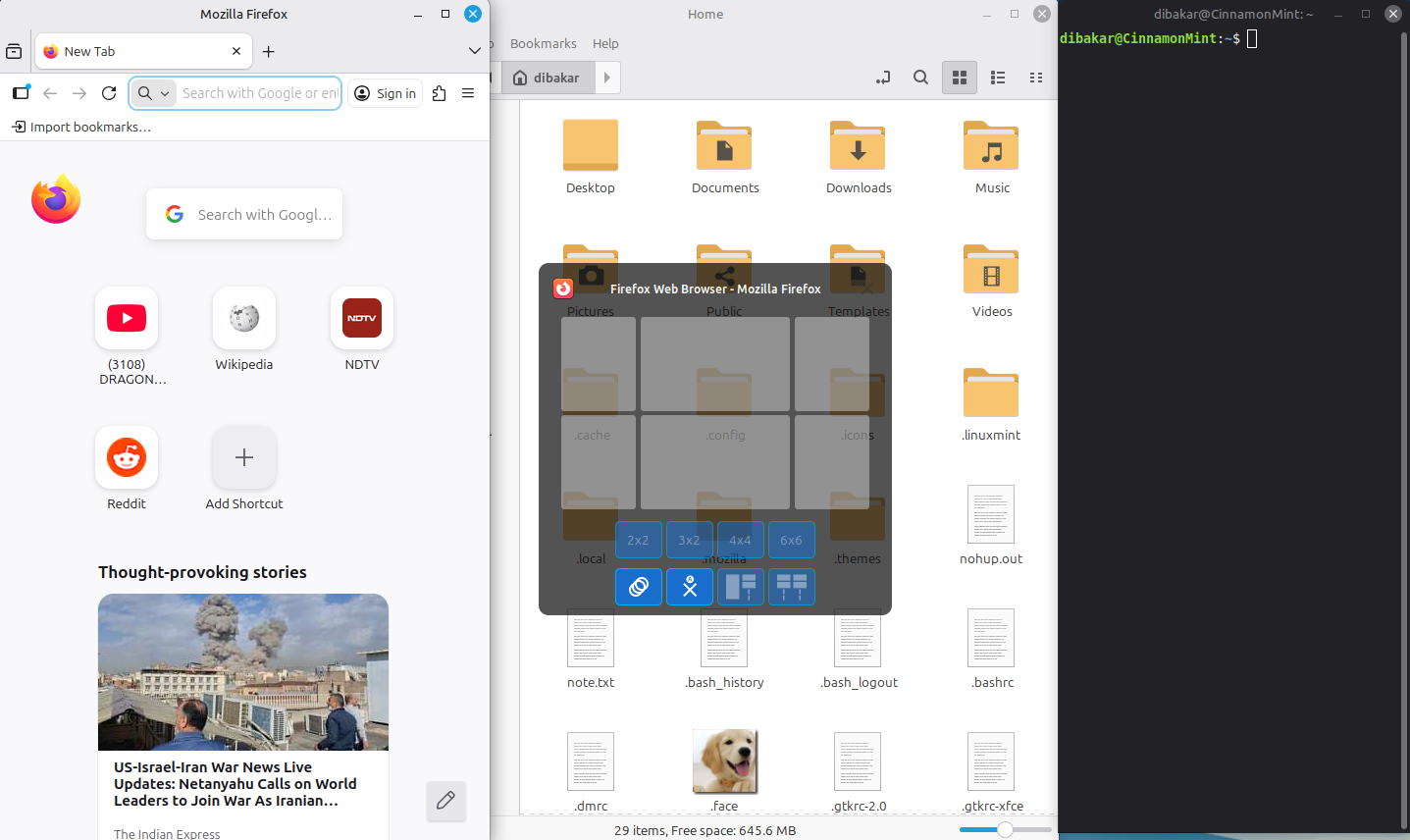Select the 4x4 grid size in gTile

tap(741, 540)
